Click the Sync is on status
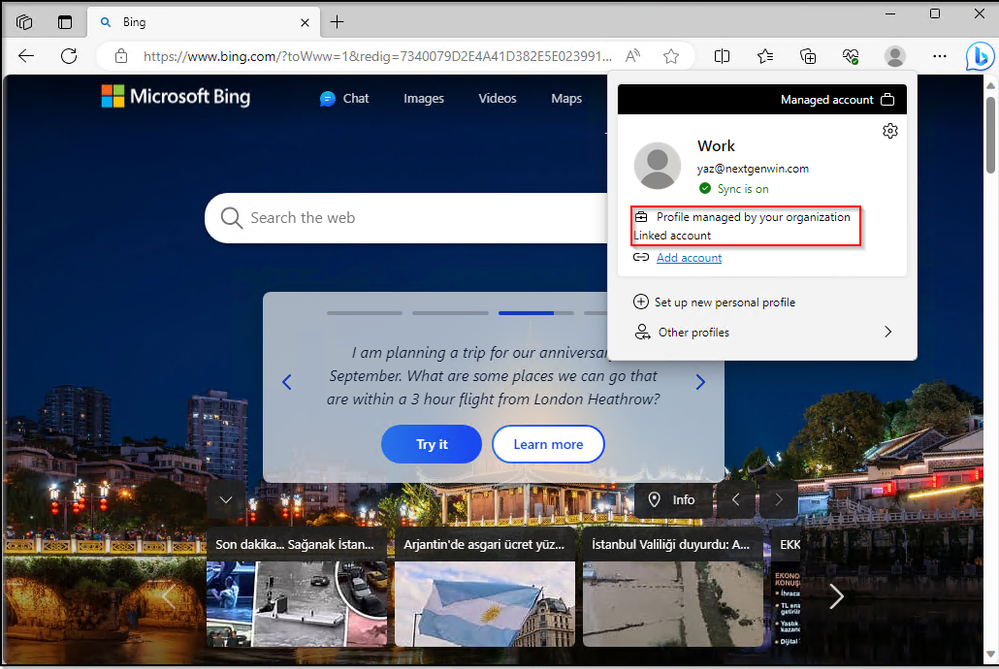This screenshot has width=999, height=669. click(734, 189)
